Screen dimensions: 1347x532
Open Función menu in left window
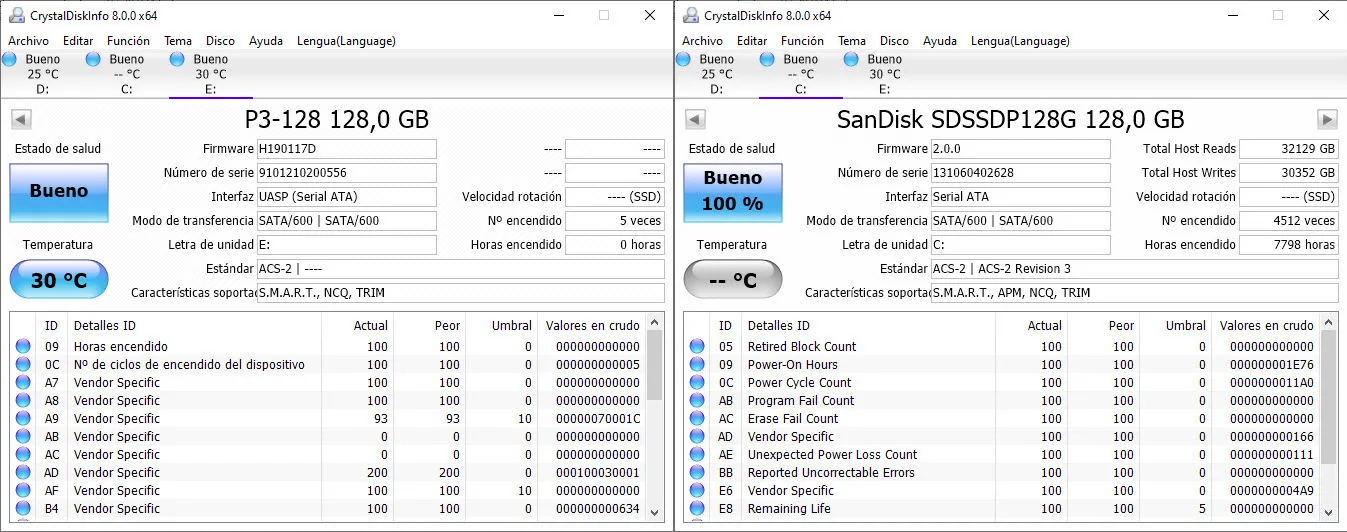tap(129, 41)
